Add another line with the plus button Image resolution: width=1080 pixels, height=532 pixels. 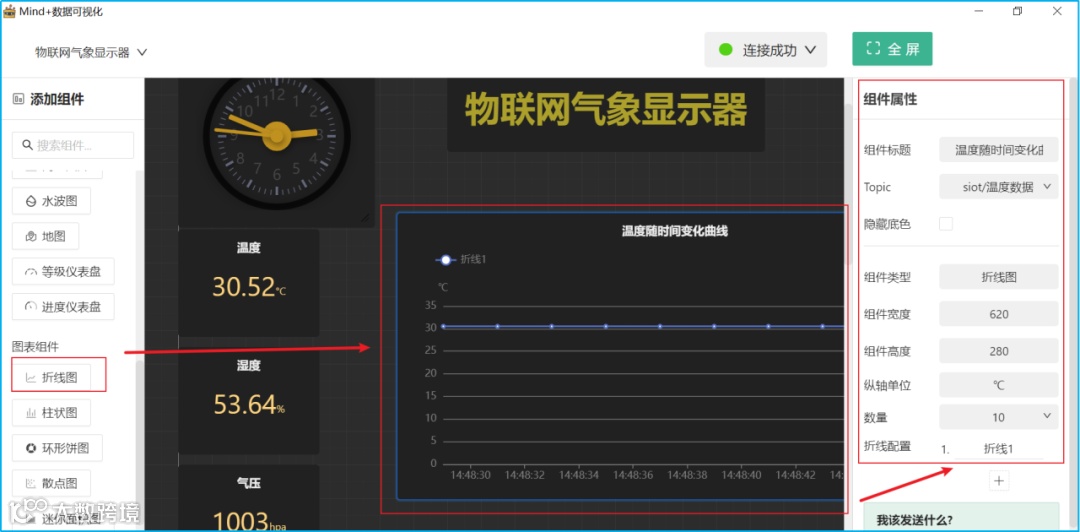[999, 480]
